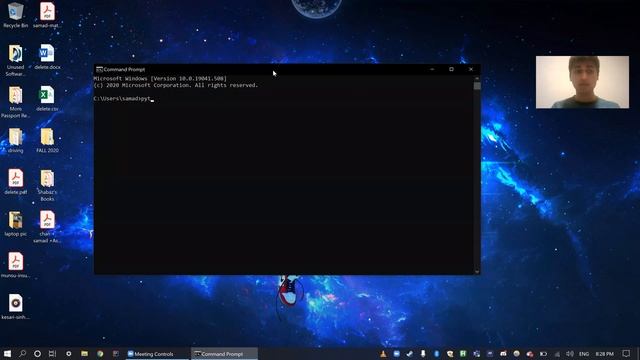The image size is (640, 360).
Task: Select the driving folder on desktop
Action: tap(16, 140)
